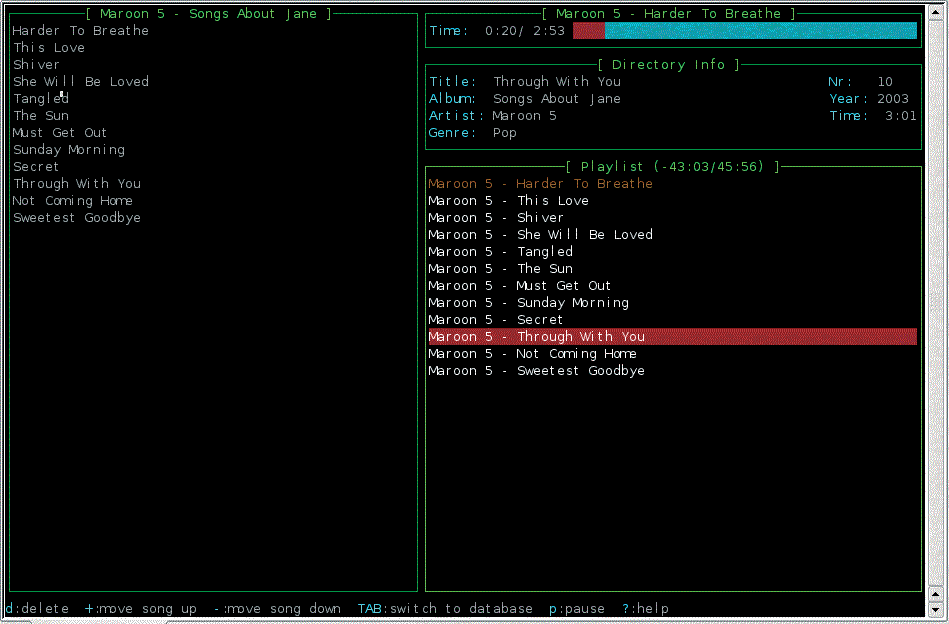Open help via the ?:help hint
The height and width of the screenshot is (624, 949).
click(x=645, y=608)
